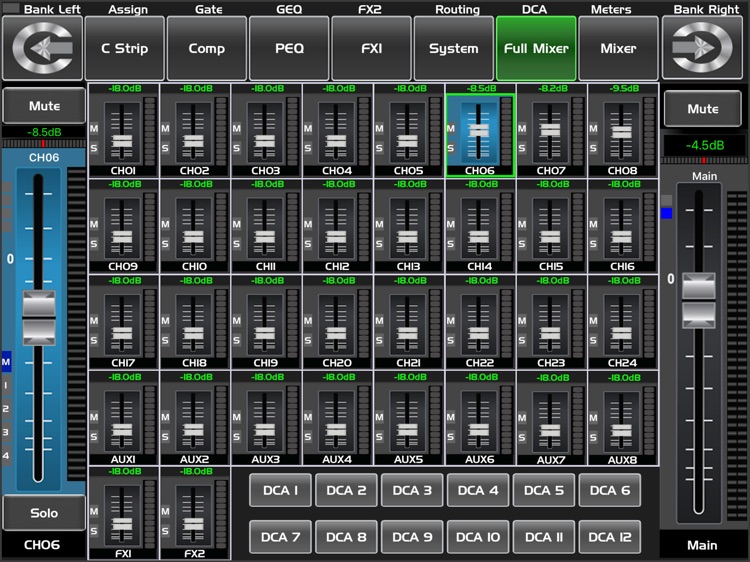Click the -8.2dB value above CH07
750x562 pixels.
tap(552, 88)
